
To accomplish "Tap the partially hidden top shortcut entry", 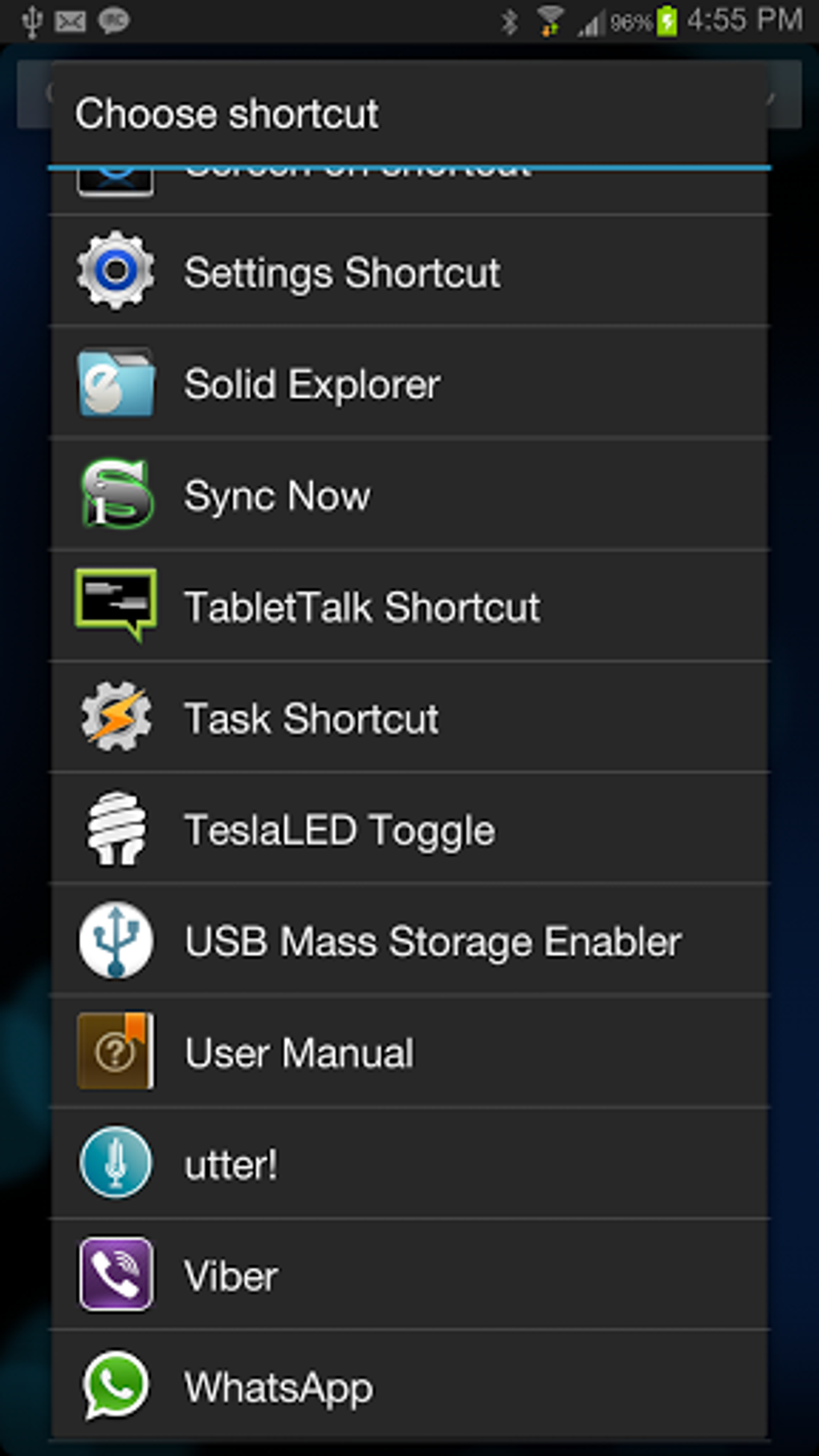I will [x=409, y=191].
